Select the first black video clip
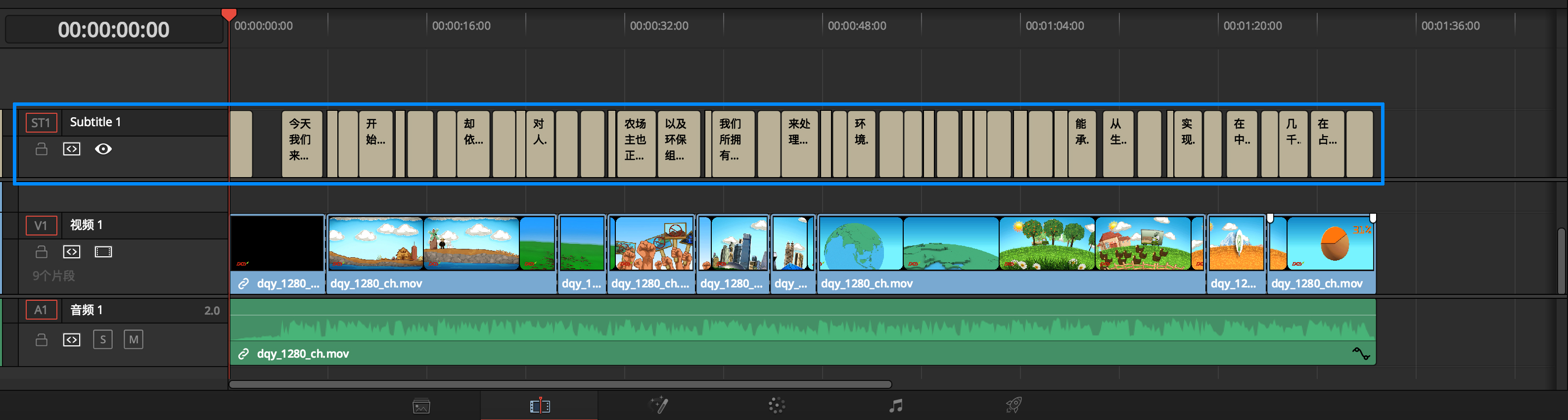Viewport: 1568px width, 420px height. pos(277,254)
